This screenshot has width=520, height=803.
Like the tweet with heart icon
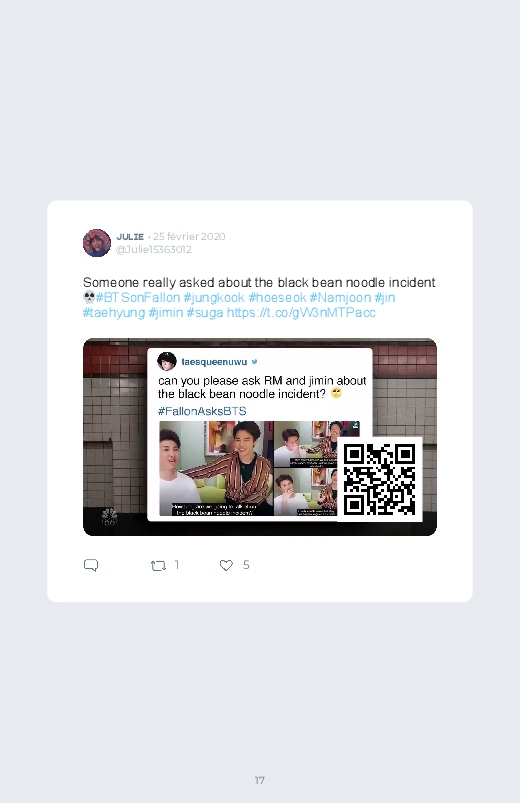(x=226, y=565)
